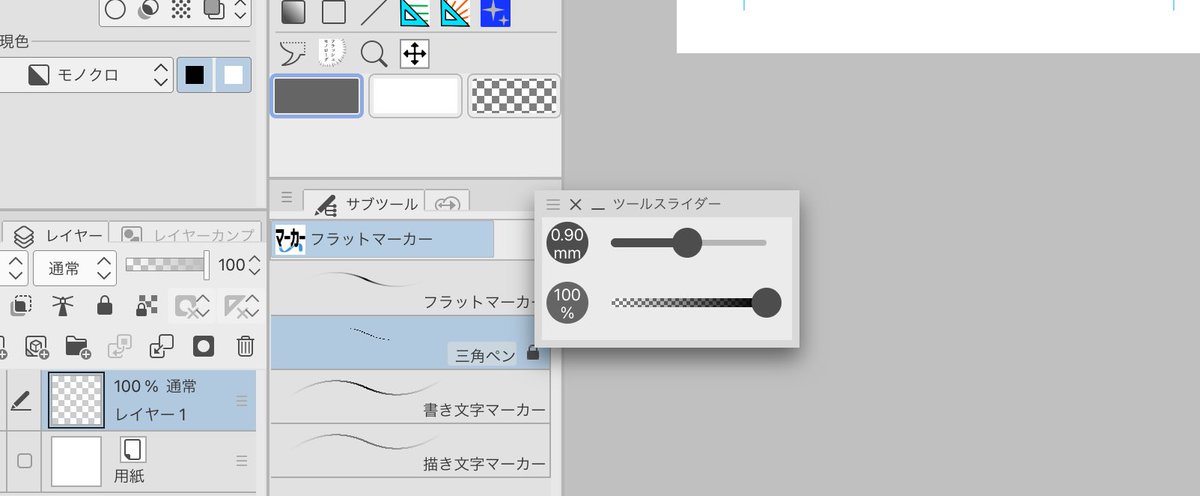The height and width of the screenshot is (496, 1200).
Task: Create new layer folder icon
Action: (x=77, y=346)
